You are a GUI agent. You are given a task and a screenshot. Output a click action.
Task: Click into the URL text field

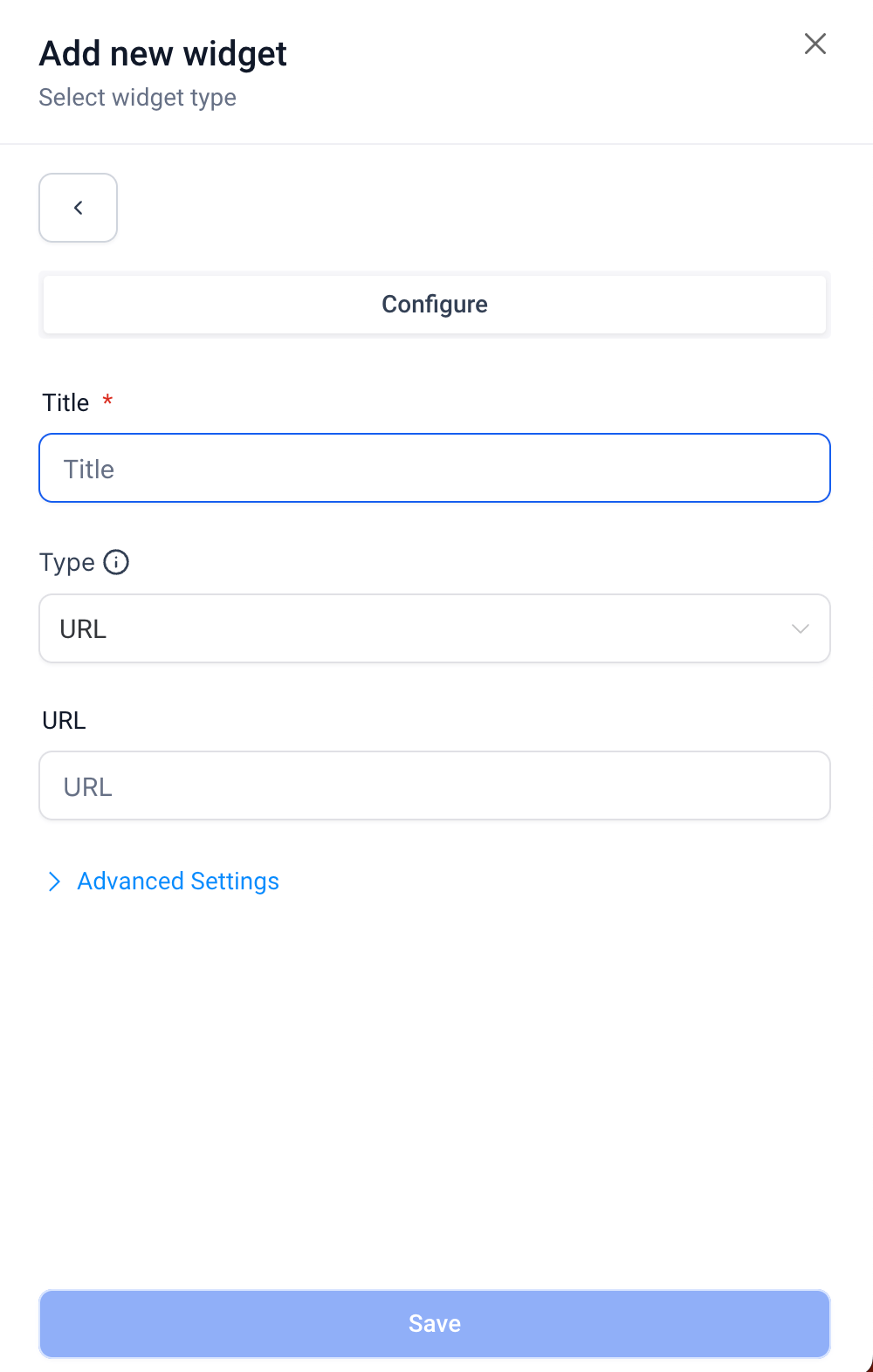[434, 786]
